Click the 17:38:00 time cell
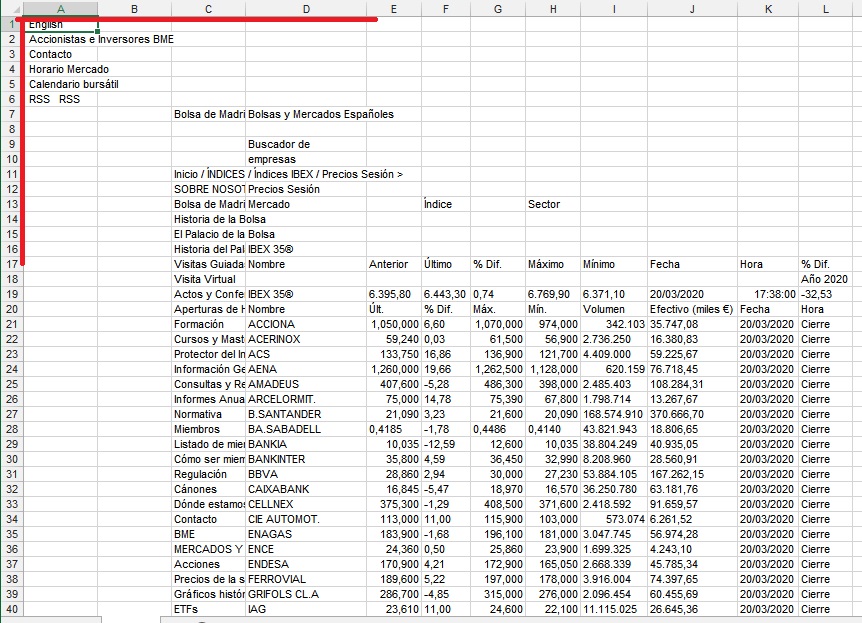The height and width of the screenshot is (623, 862). pyautogui.click(x=767, y=294)
